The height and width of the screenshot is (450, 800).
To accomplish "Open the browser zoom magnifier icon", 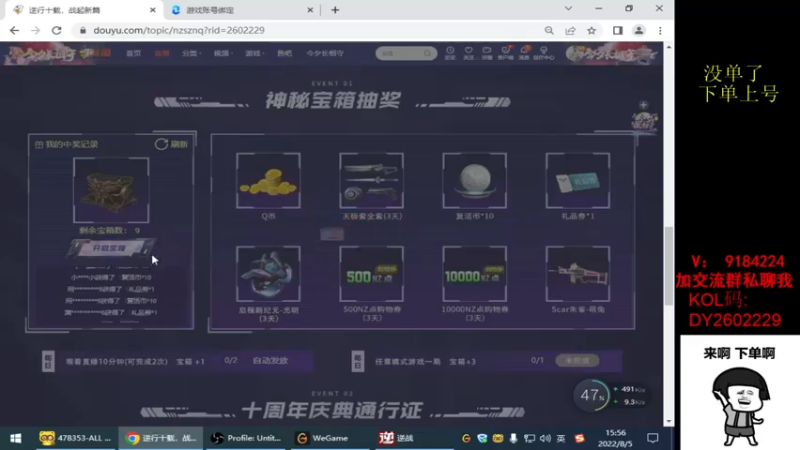I will pos(549,31).
